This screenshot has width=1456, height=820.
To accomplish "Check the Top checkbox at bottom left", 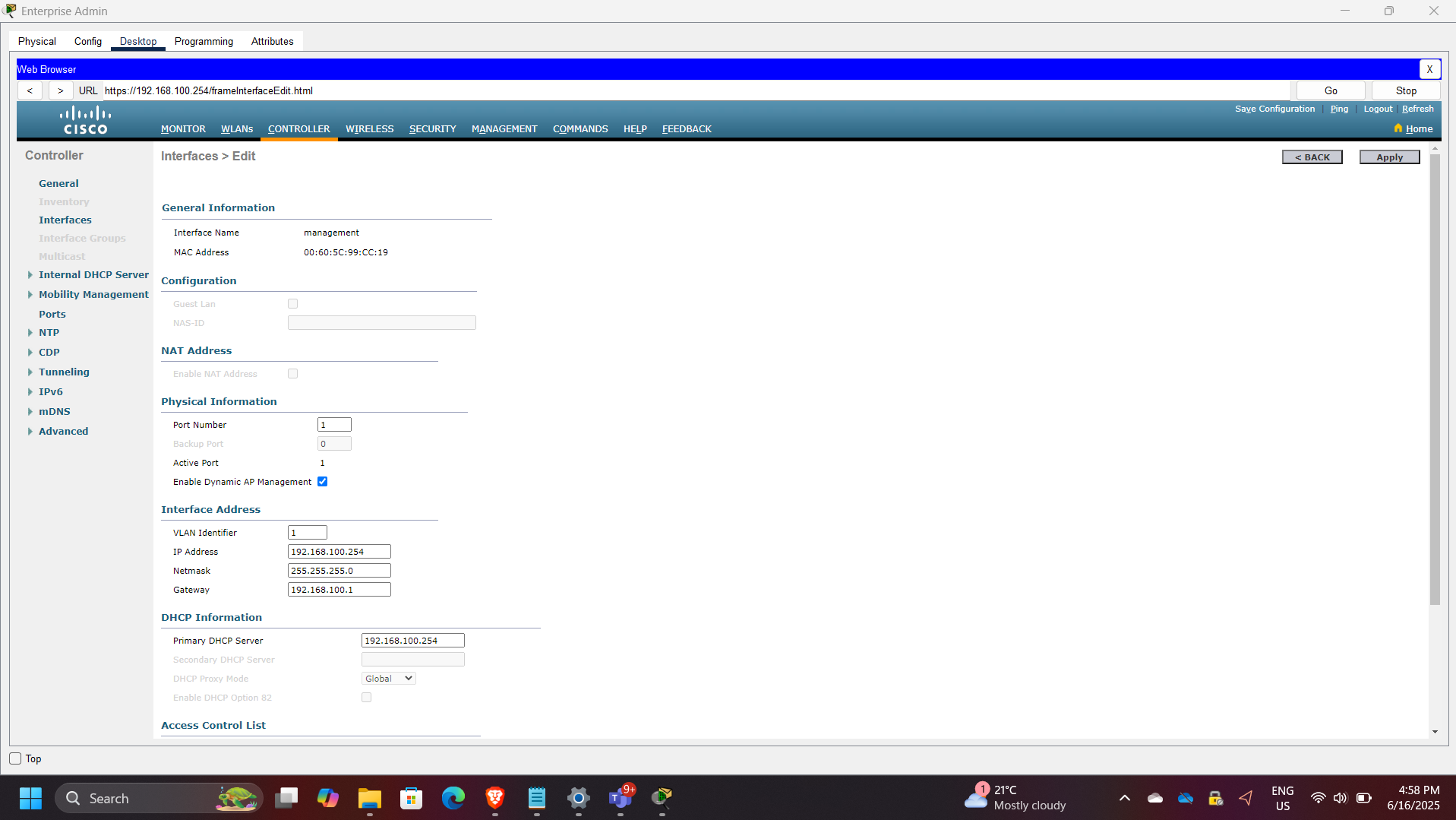I will point(14,758).
